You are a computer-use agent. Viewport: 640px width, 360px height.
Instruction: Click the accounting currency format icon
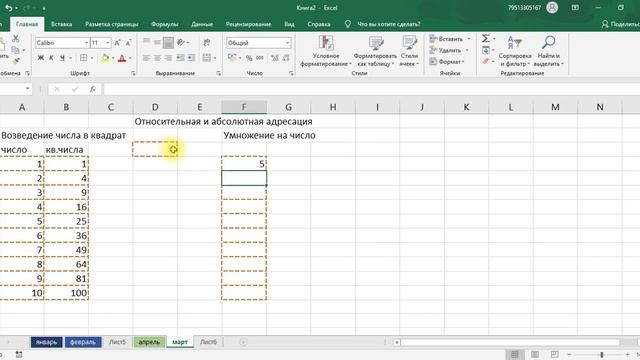[232, 58]
